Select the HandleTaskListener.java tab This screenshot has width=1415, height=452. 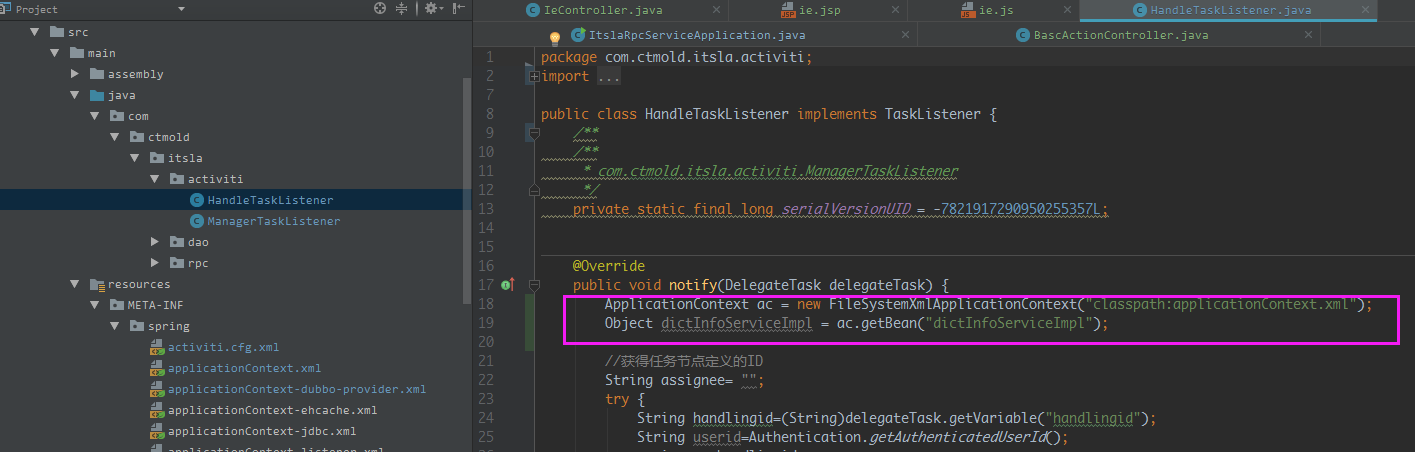click(x=1229, y=10)
